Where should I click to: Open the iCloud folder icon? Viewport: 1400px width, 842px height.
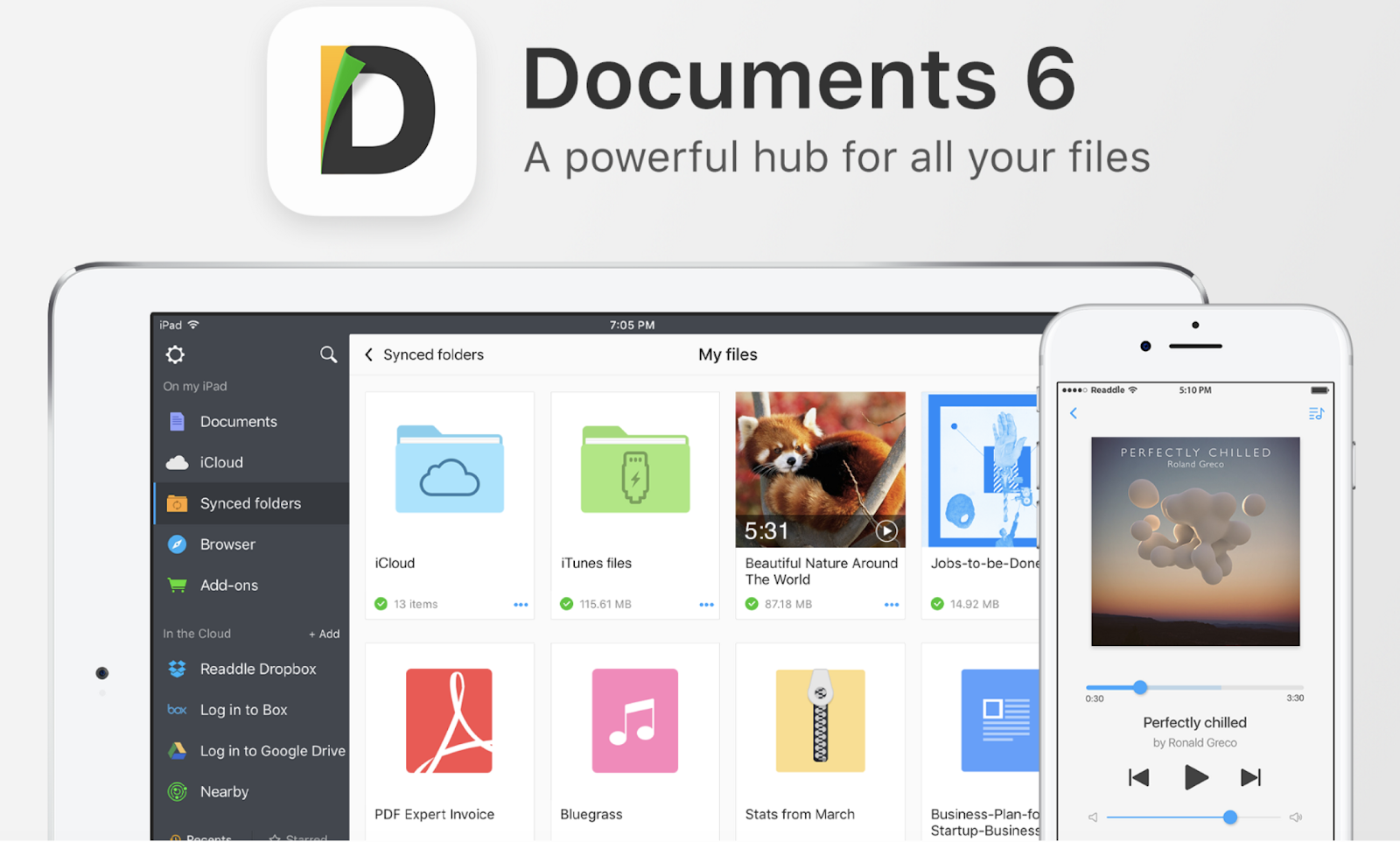450,469
